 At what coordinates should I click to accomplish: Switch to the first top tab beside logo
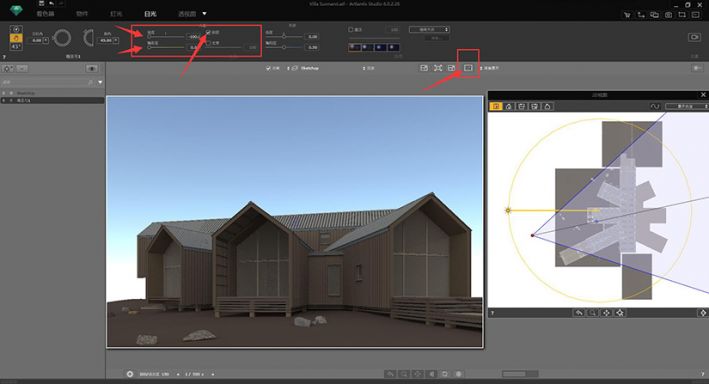click(45, 14)
